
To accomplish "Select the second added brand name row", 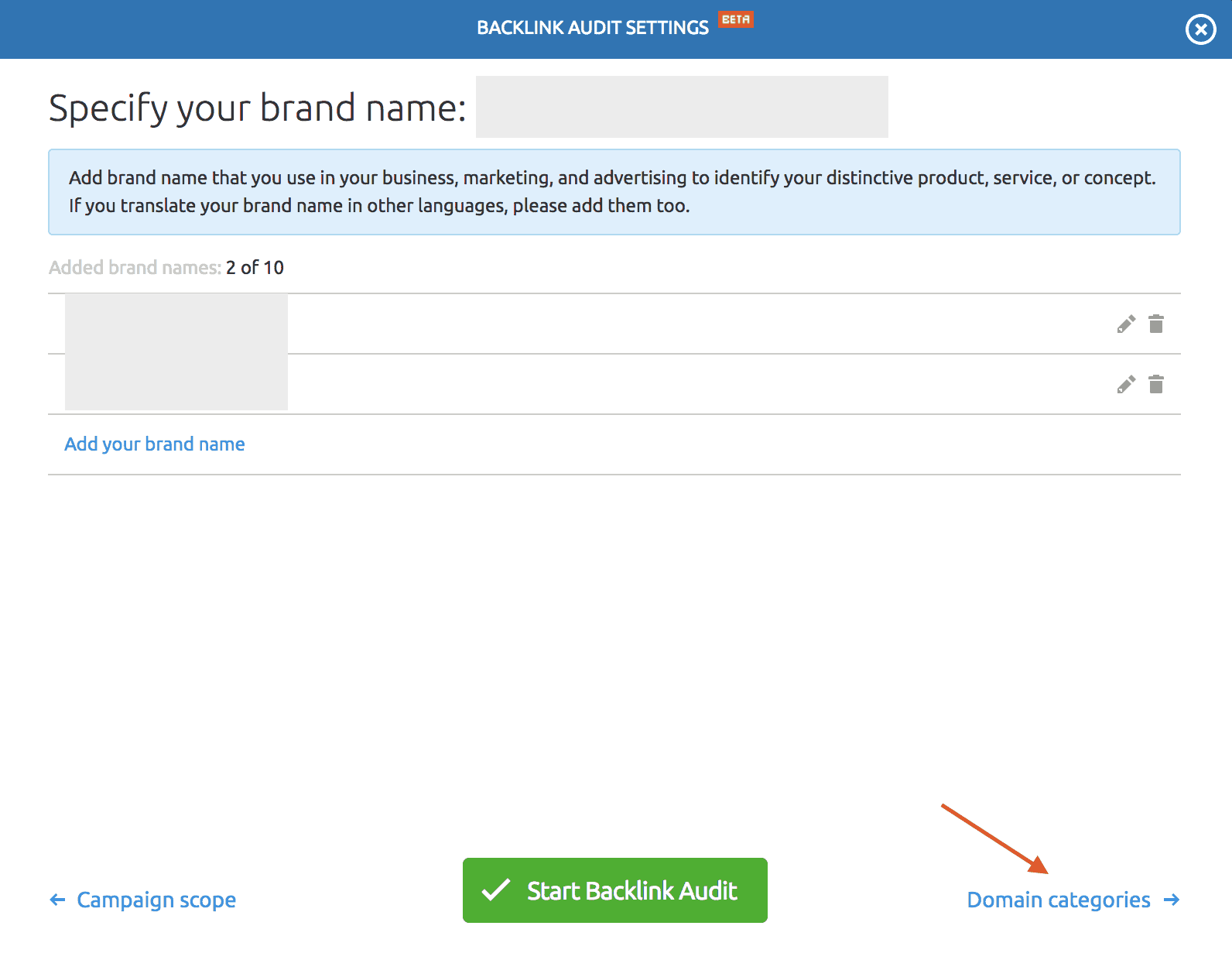I will [x=176, y=384].
